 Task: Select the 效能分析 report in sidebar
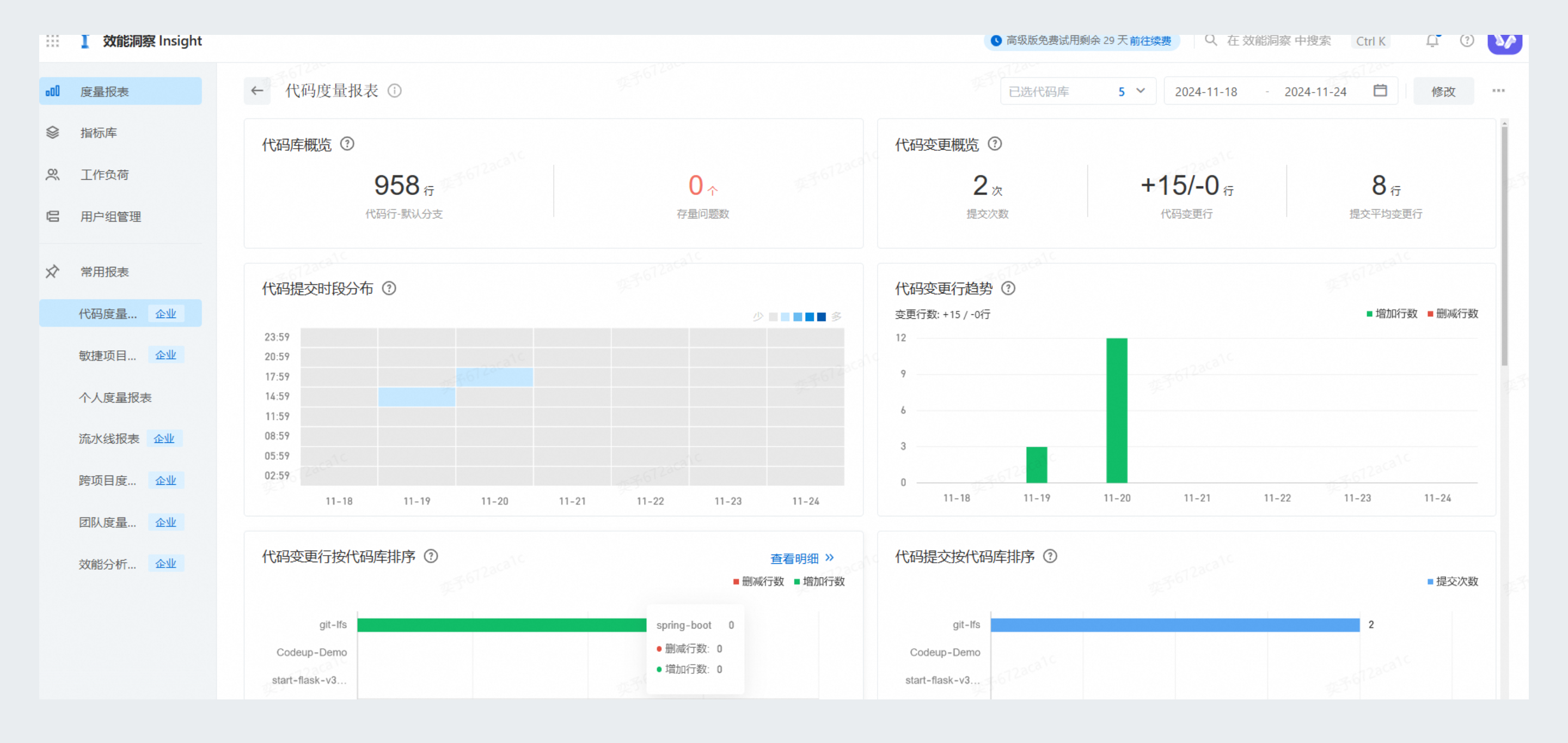point(120,564)
